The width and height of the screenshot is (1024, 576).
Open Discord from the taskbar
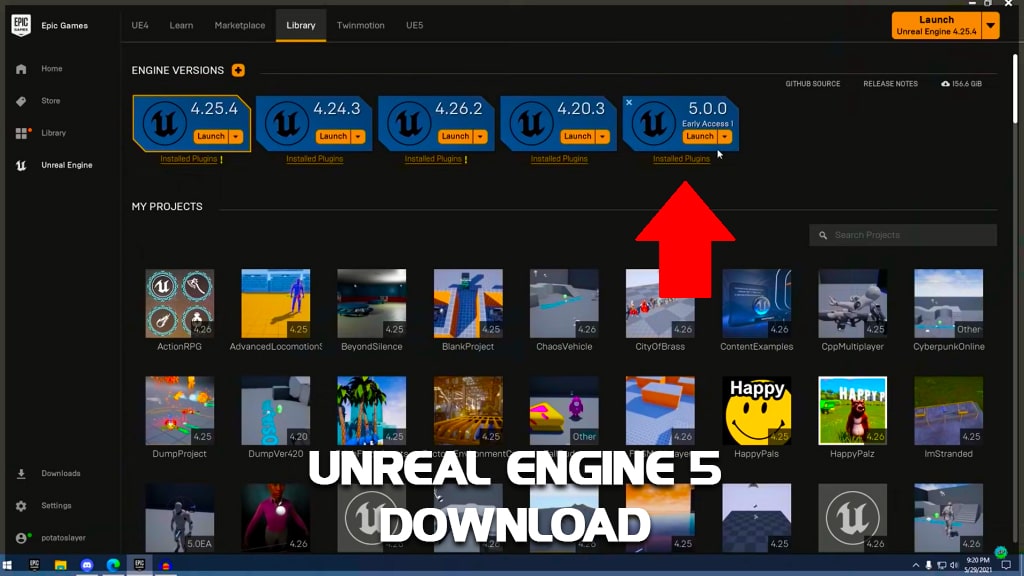[87, 565]
